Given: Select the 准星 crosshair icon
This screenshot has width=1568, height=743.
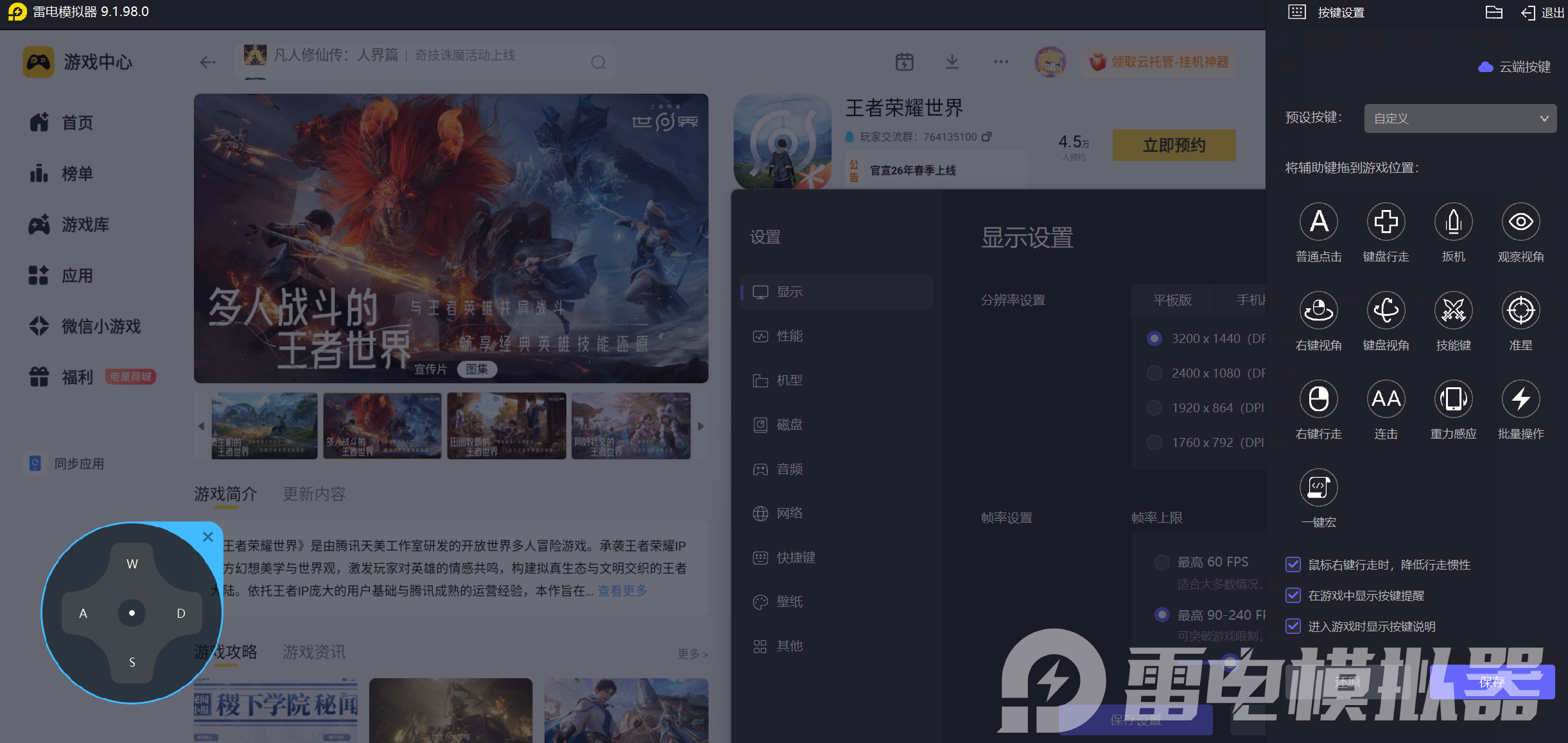Looking at the screenshot, I should coord(1520,311).
